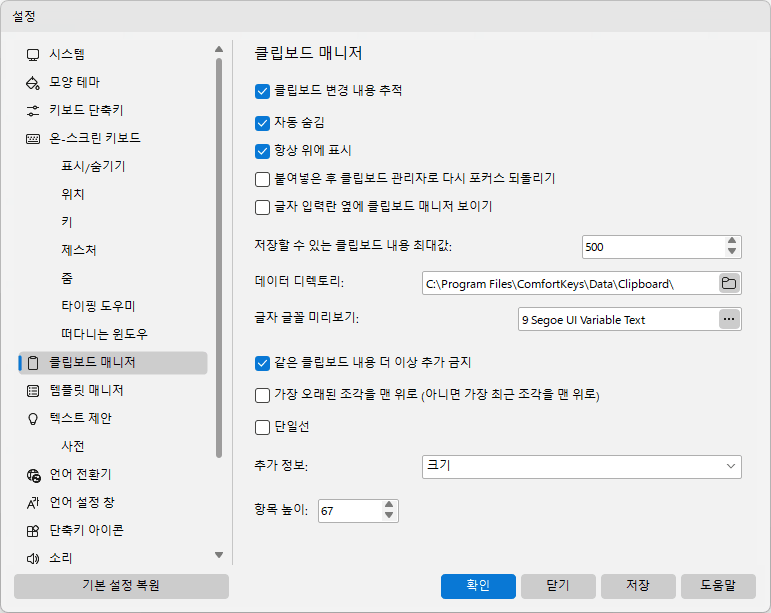Click the 저장 button
This screenshot has width=771, height=613.
point(638,586)
